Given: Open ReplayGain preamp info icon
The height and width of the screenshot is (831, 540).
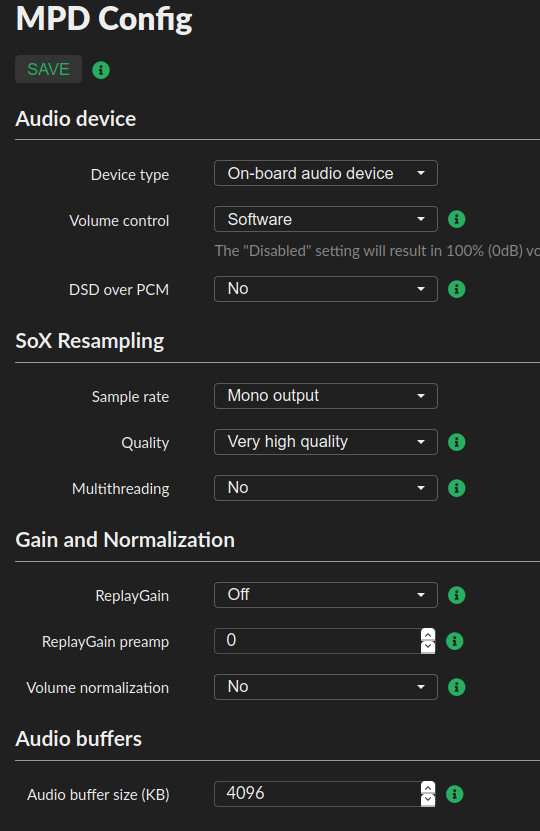Looking at the screenshot, I should pyautogui.click(x=454, y=641).
